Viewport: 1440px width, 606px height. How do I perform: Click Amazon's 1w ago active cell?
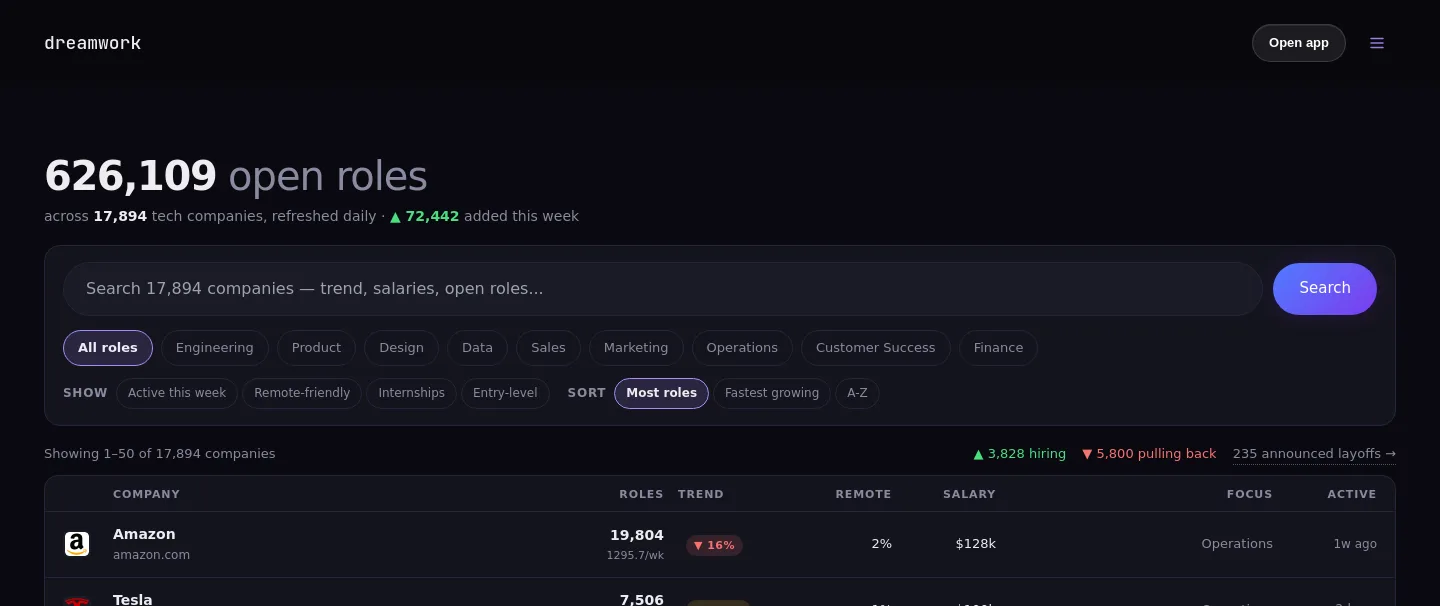pos(1355,544)
